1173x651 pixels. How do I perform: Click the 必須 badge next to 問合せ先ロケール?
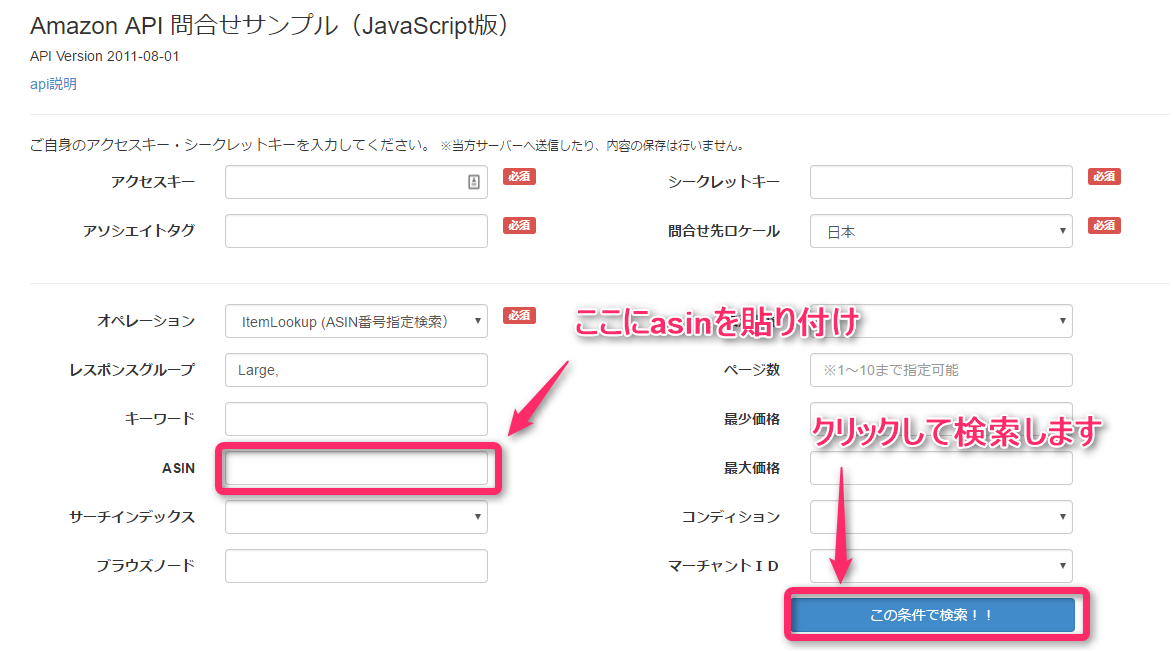(1104, 225)
